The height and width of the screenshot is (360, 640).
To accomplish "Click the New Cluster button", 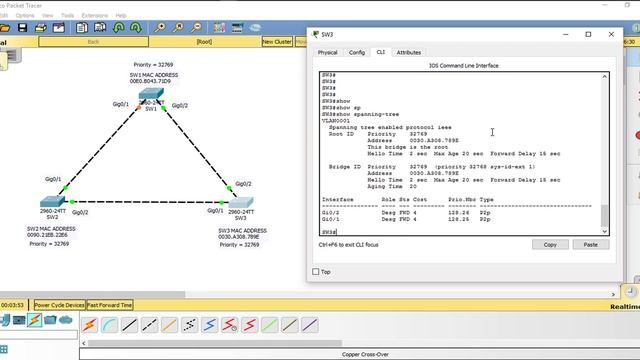I will coord(277,42).
